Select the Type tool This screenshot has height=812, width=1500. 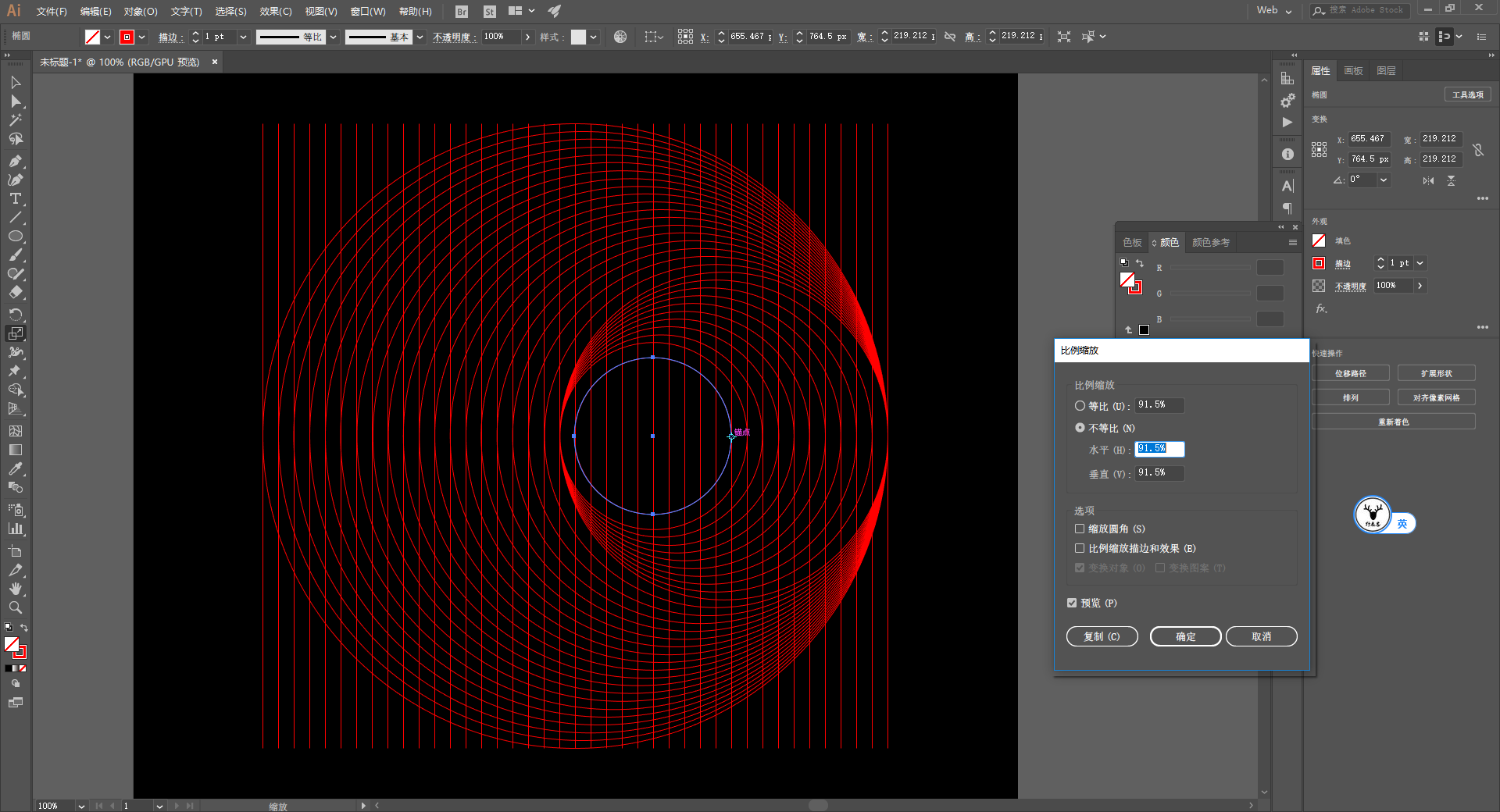[15, 199]
